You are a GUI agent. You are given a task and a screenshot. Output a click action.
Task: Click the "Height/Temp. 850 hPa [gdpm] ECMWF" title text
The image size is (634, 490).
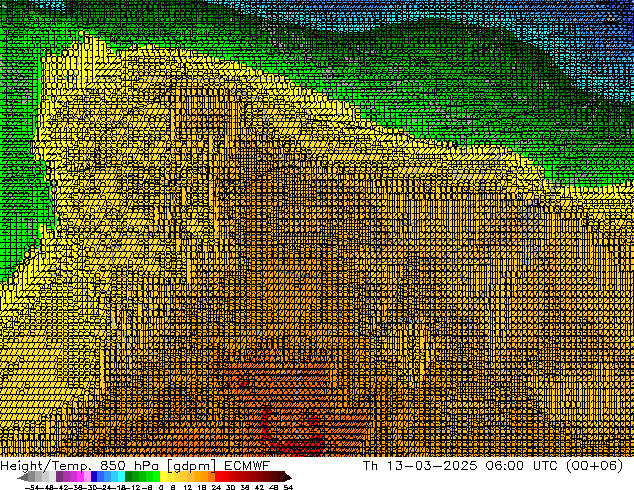click(135, 466)
